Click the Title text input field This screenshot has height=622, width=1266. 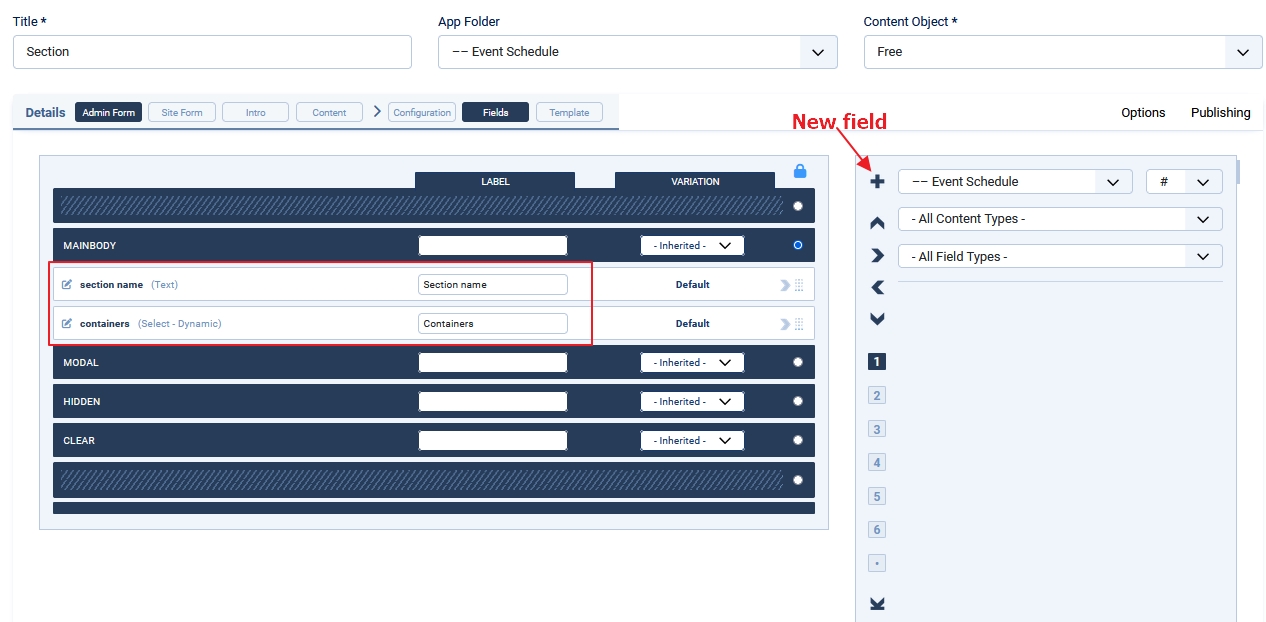212,52
